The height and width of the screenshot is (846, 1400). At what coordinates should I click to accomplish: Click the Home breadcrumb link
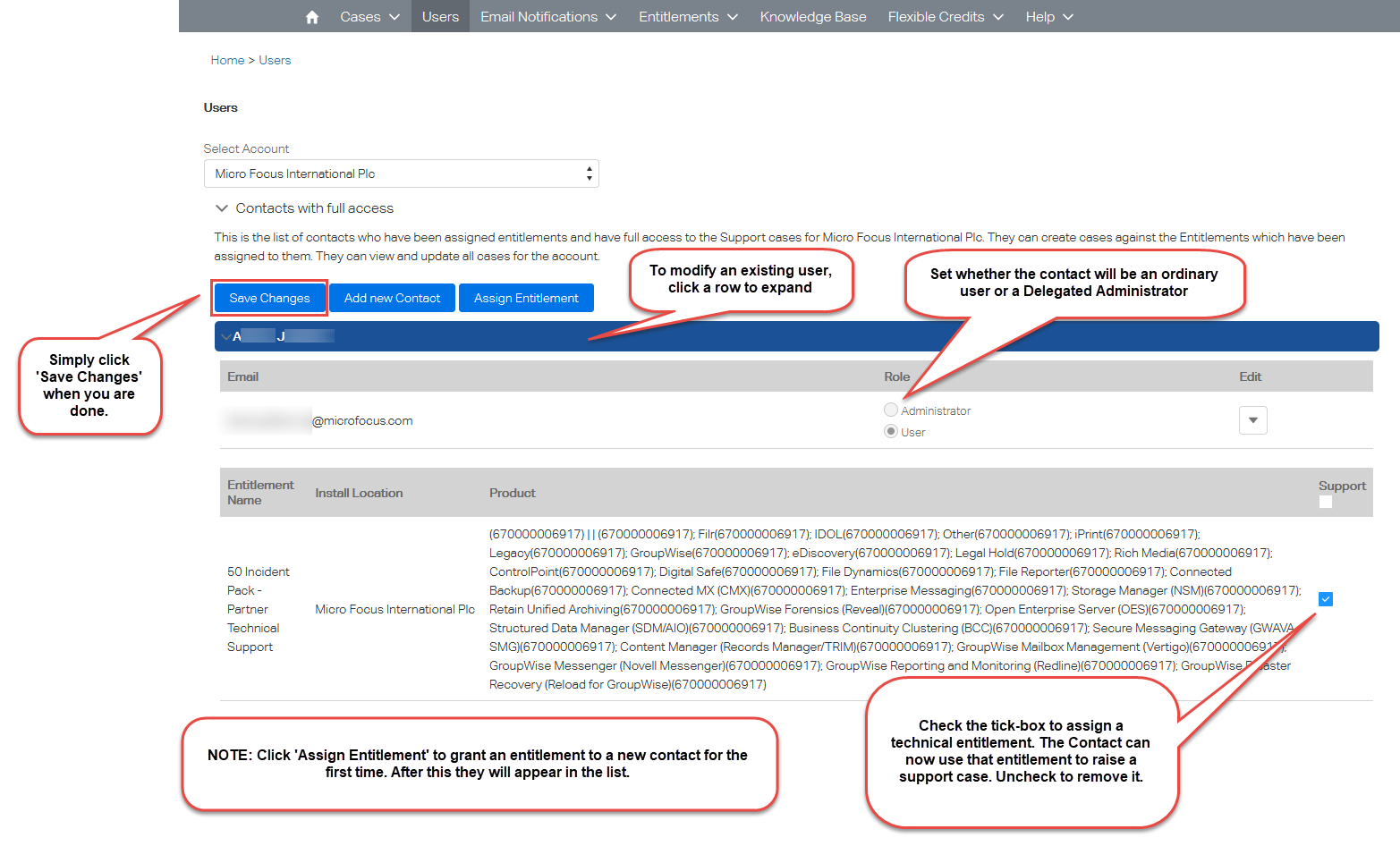click(x=227, y=60)
